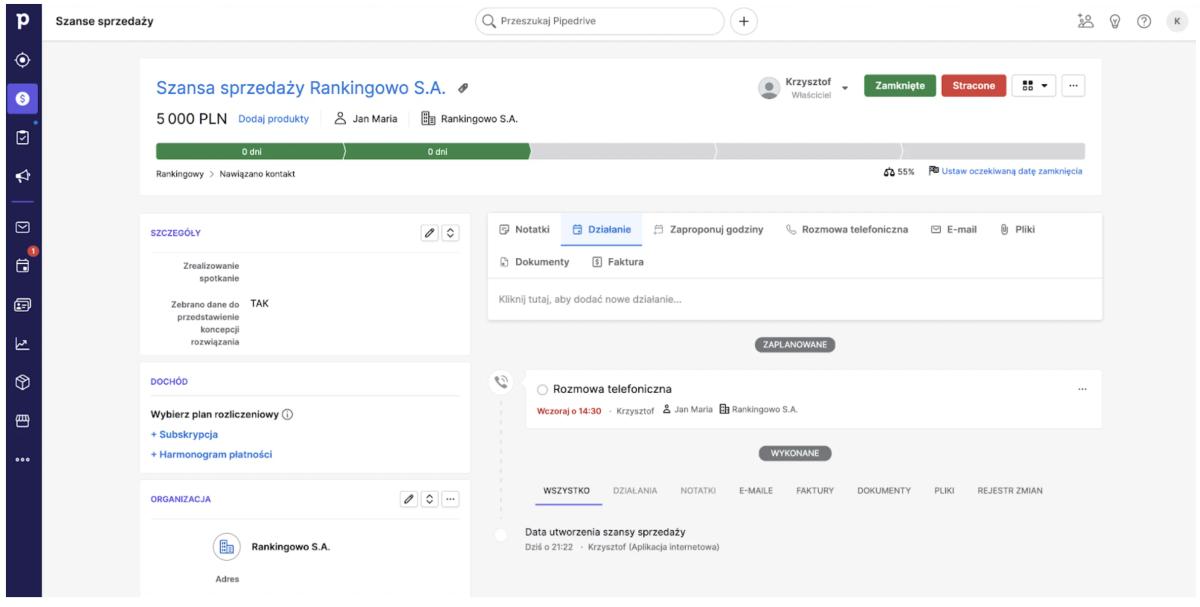Open Products cube icon in sidebar
Viewport: 1200px width, 607px height.
pos(20,382)
